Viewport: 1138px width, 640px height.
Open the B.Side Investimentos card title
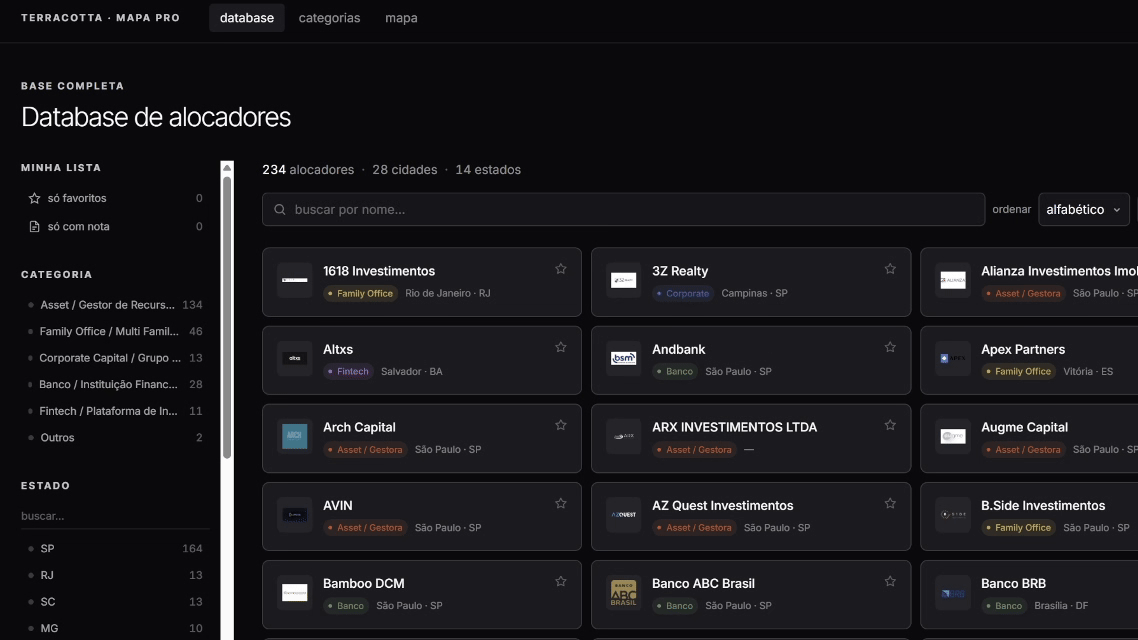click(1043, 505)
